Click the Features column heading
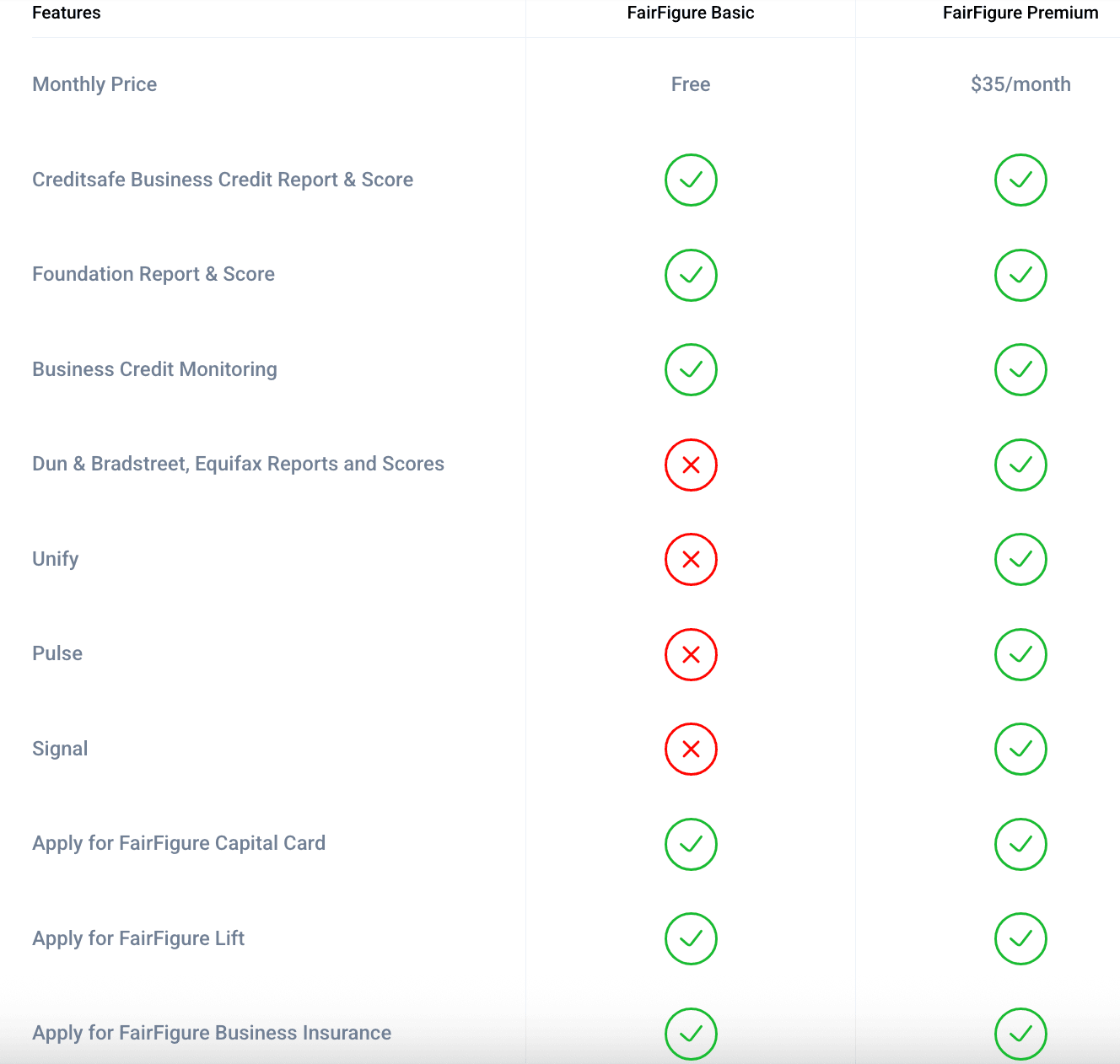Image resolution: width=1120 pixels, height=1064 pixels. coord(67,13)
